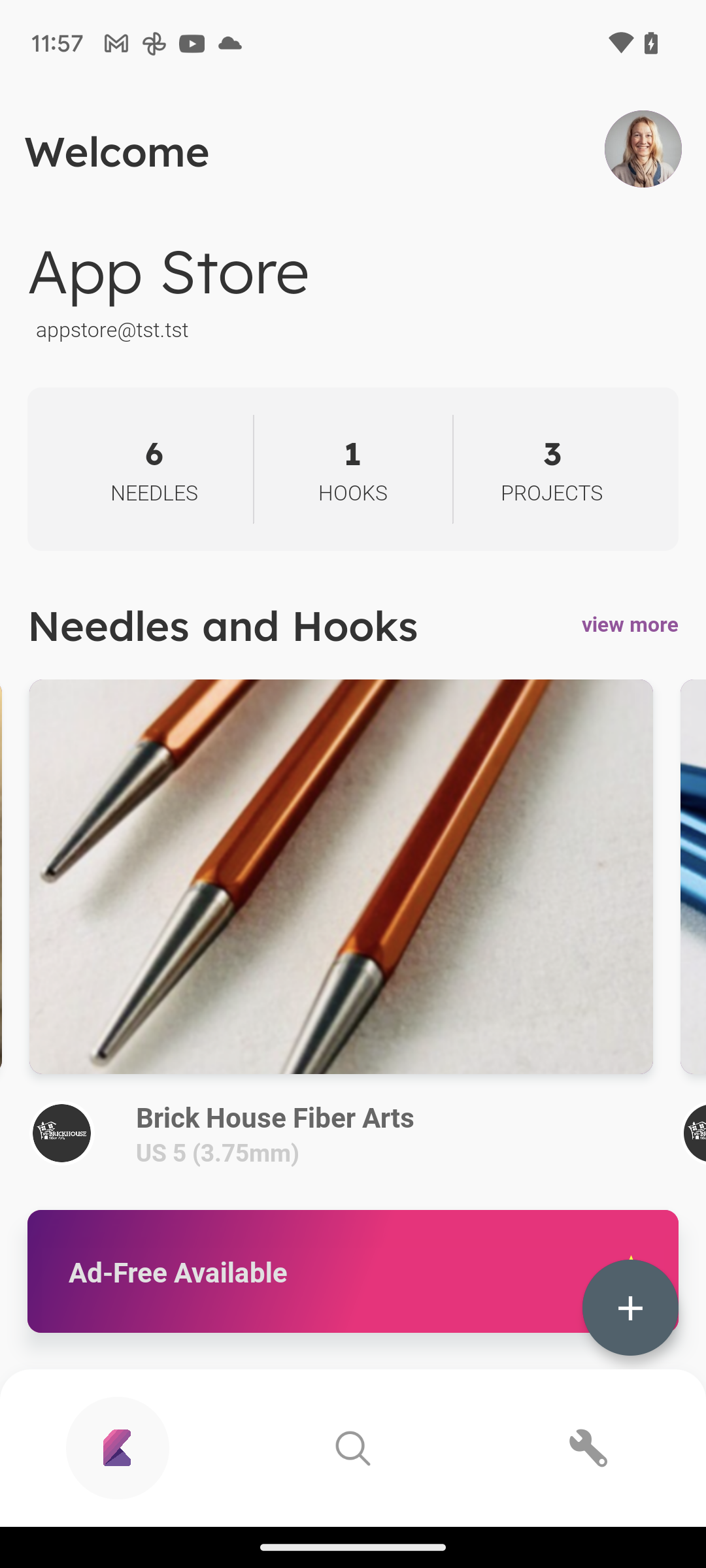Tap the appstore@tst.tst email text
Viewport: 706px width, 1568px height.
(112, 330)
